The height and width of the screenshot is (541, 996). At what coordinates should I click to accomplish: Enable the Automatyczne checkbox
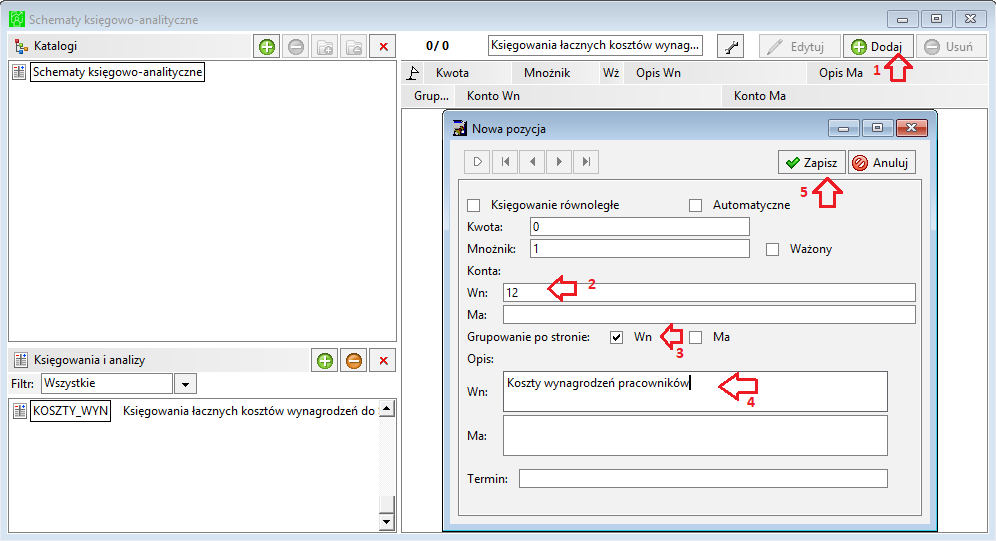tap(696, 205)
